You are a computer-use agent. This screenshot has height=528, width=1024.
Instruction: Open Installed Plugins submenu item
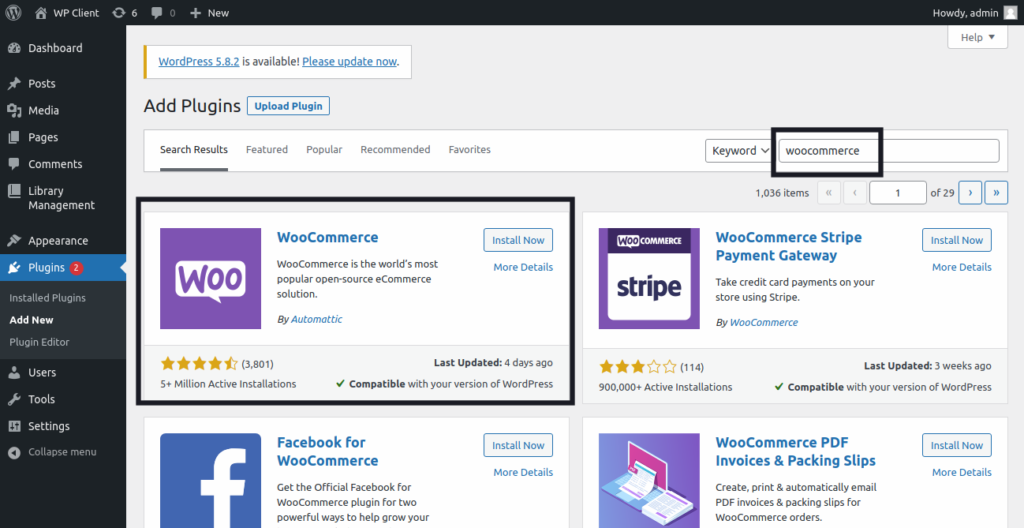[x=48, y=298]
